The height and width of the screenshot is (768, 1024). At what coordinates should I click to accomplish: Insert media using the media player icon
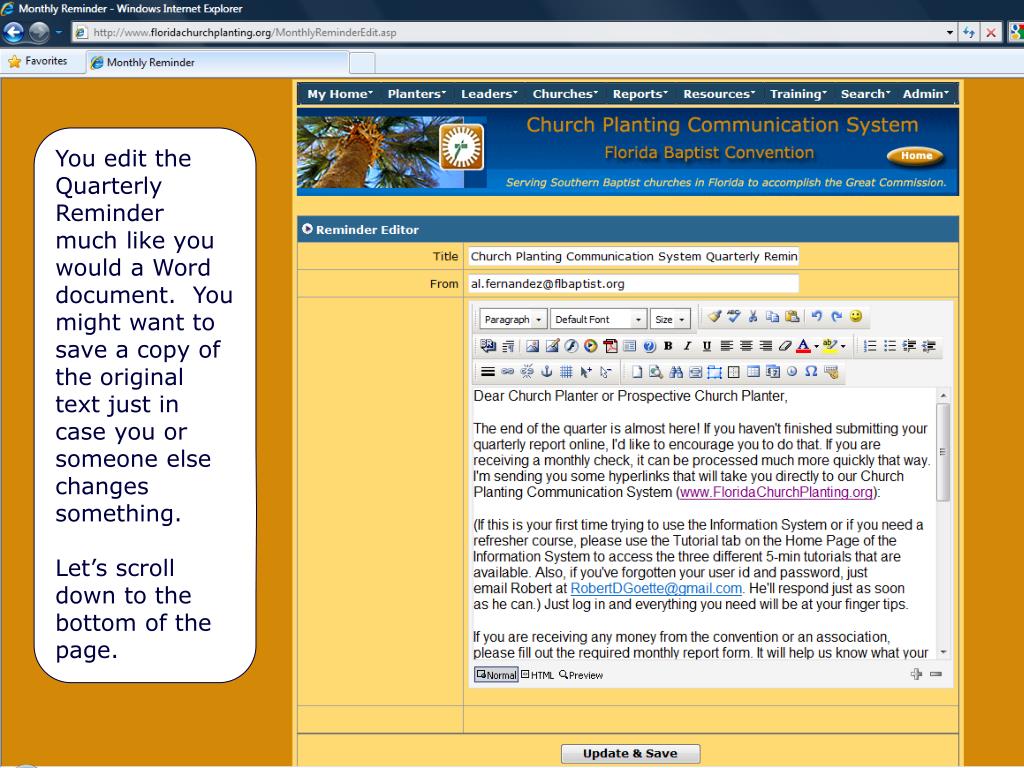[x=590, y=346]
